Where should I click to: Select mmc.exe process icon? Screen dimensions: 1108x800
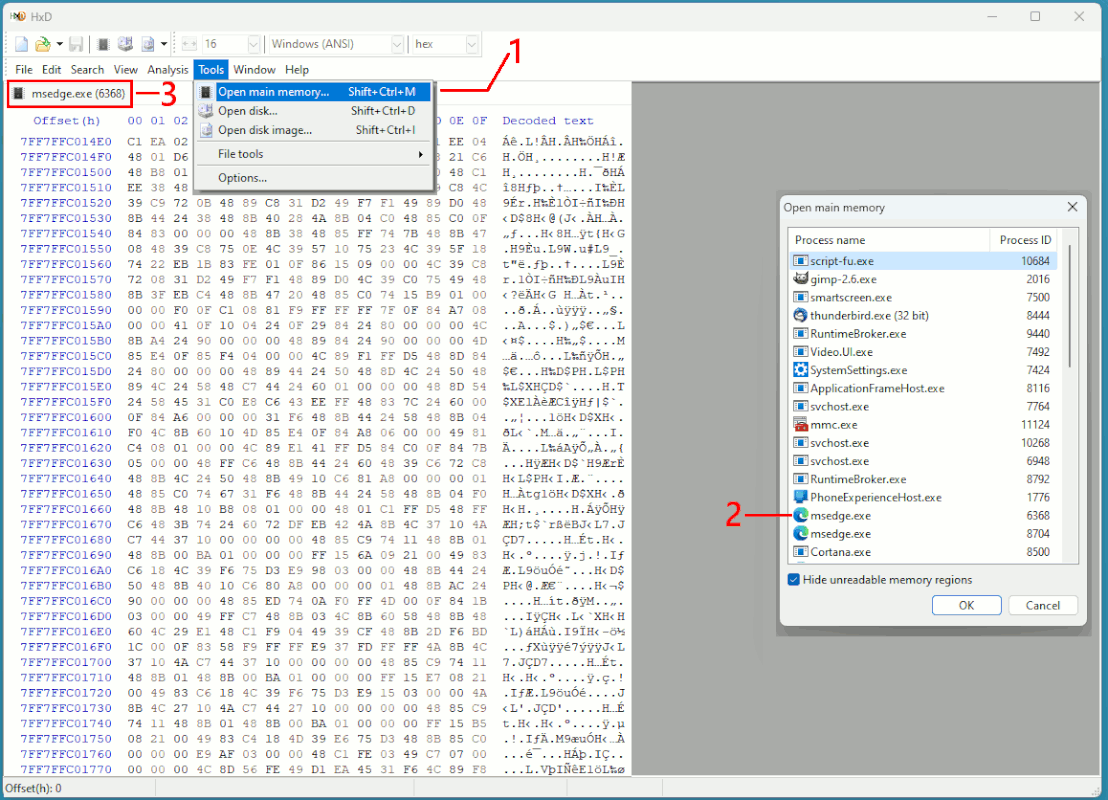(800, 425)
